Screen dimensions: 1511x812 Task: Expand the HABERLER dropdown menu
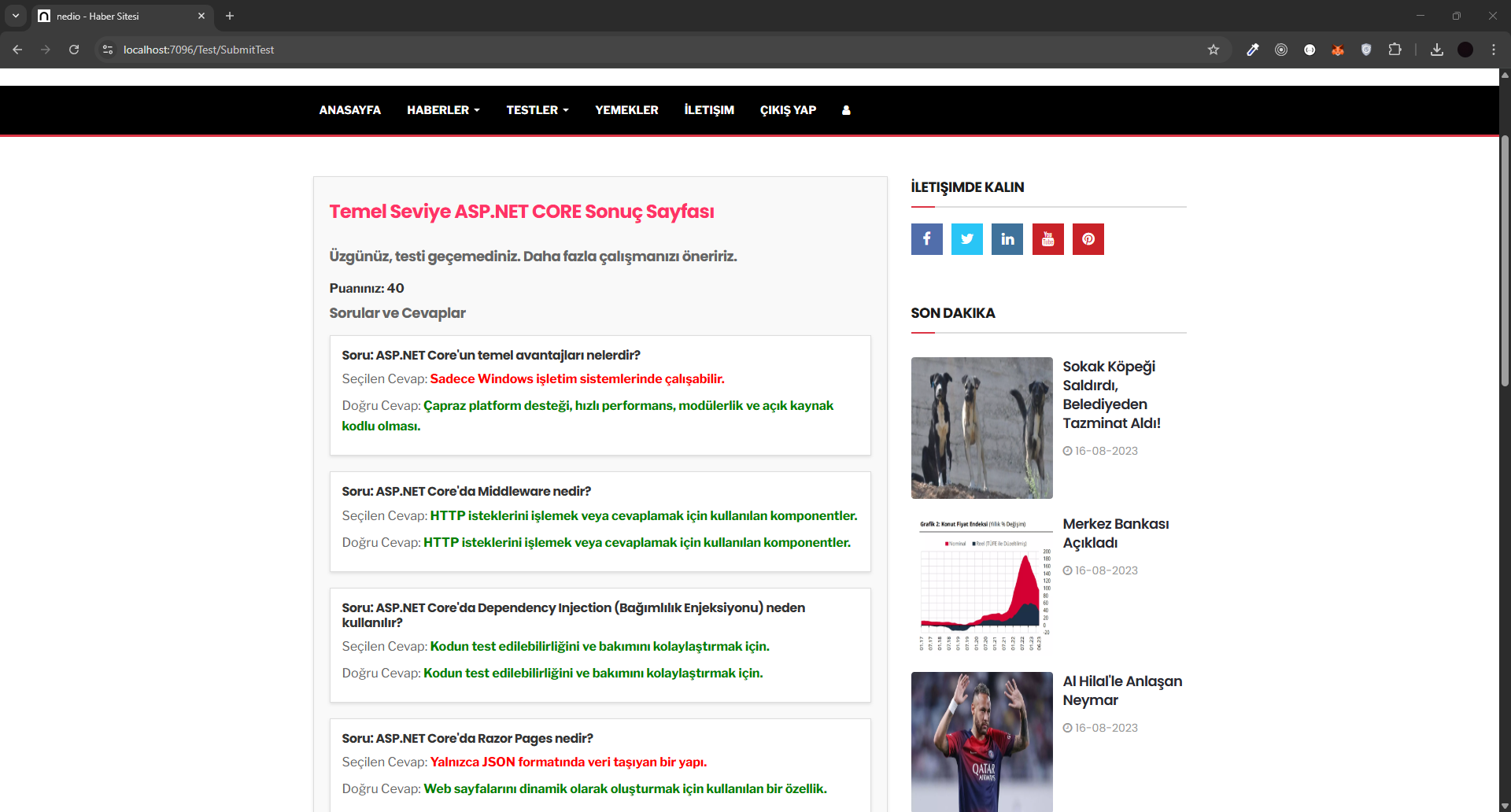point(443,110)
